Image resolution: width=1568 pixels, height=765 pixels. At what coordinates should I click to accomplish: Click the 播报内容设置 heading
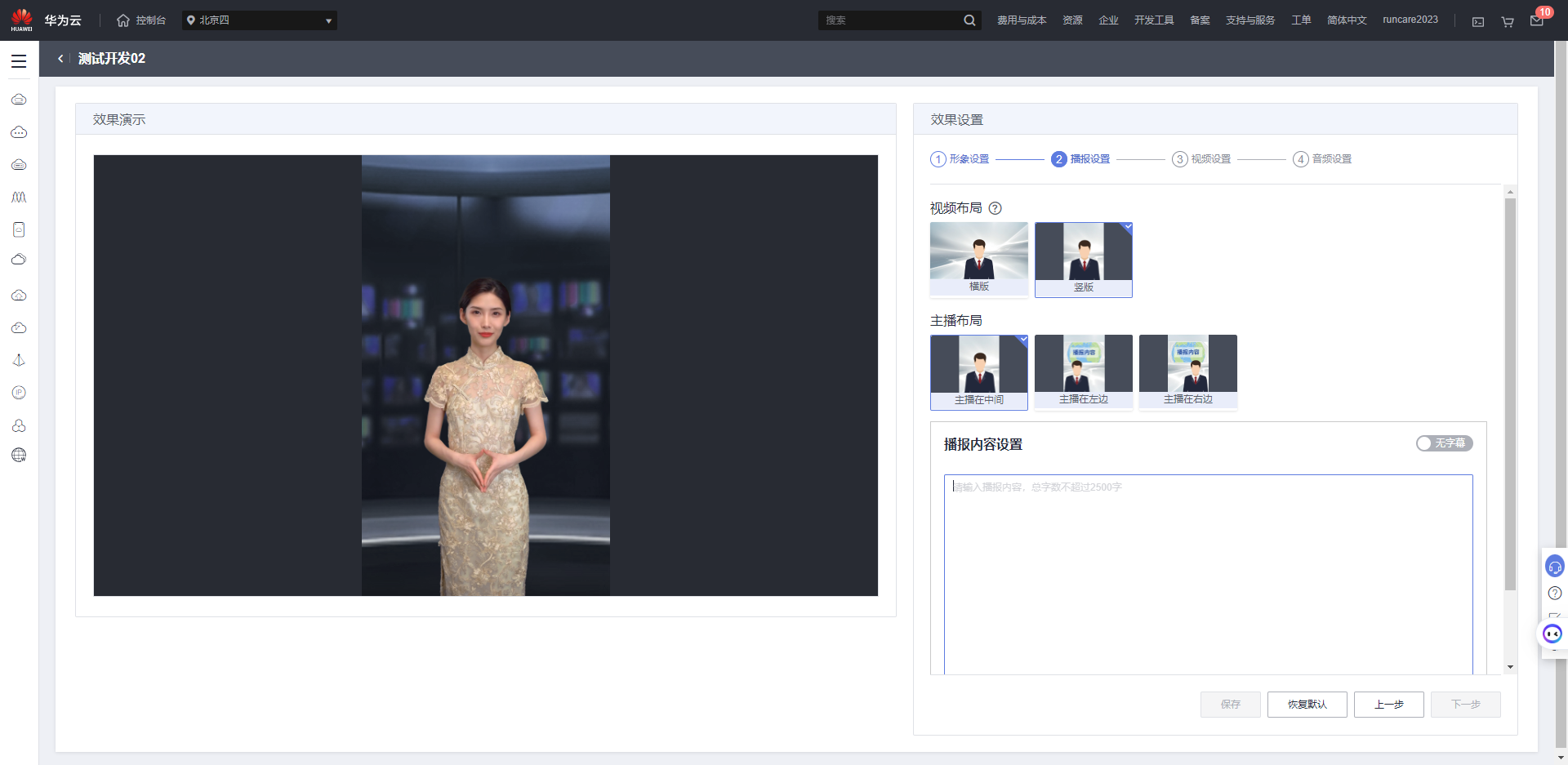(983, 445)
